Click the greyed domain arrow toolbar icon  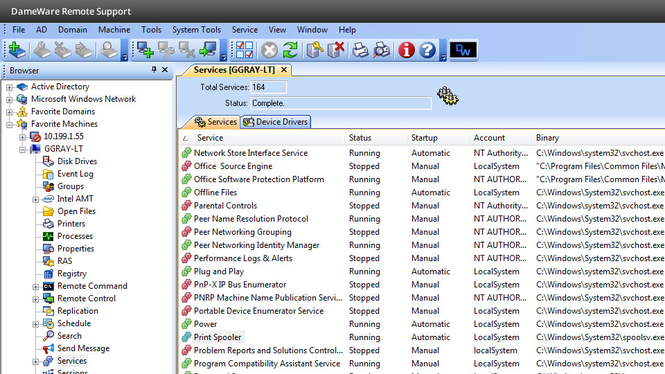coord(84,50)
